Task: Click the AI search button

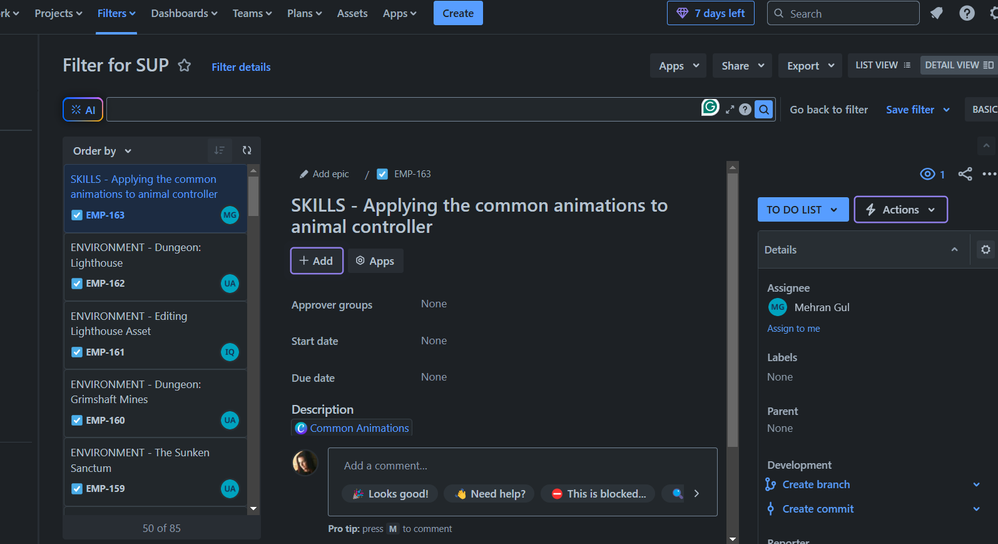Action: (83, 109)
